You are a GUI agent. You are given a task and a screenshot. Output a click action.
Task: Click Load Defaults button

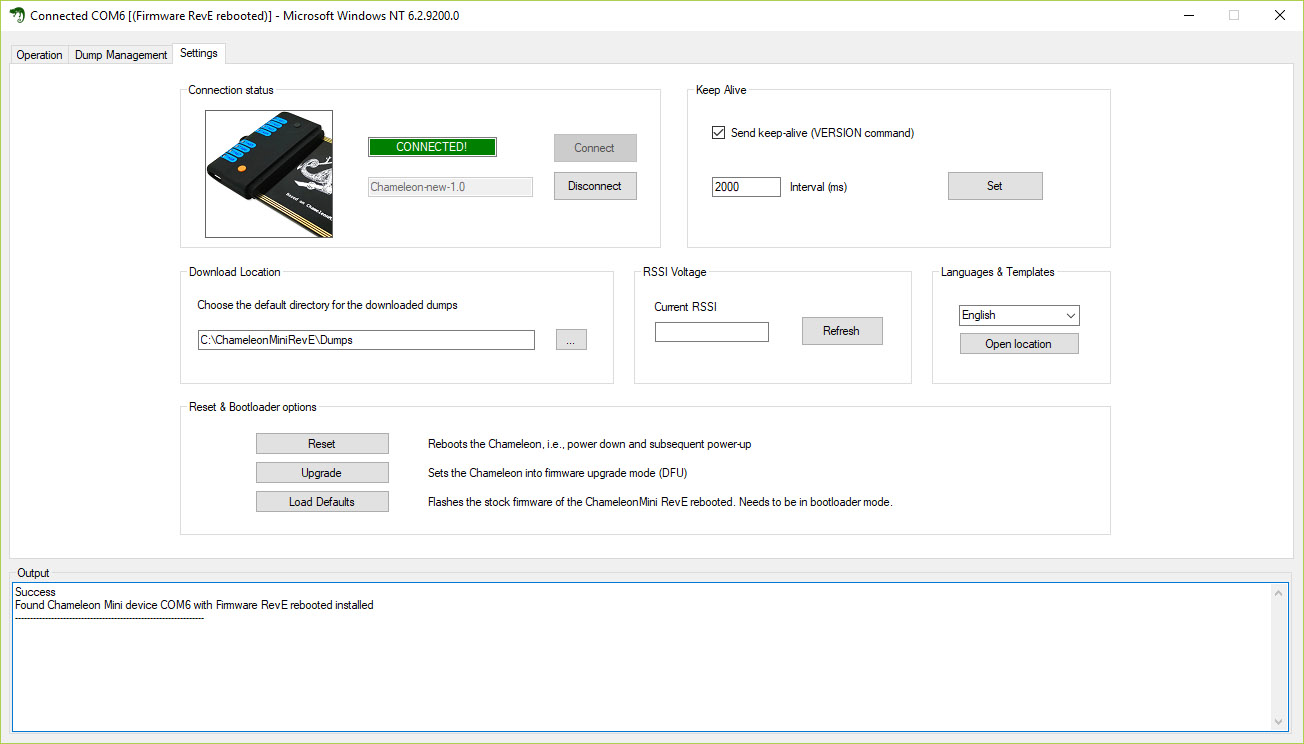[x=322, y=502]
